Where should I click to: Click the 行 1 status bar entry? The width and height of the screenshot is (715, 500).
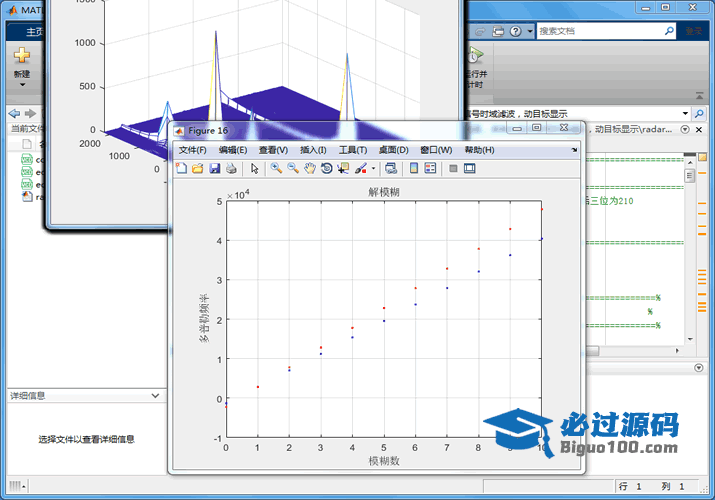630,487
